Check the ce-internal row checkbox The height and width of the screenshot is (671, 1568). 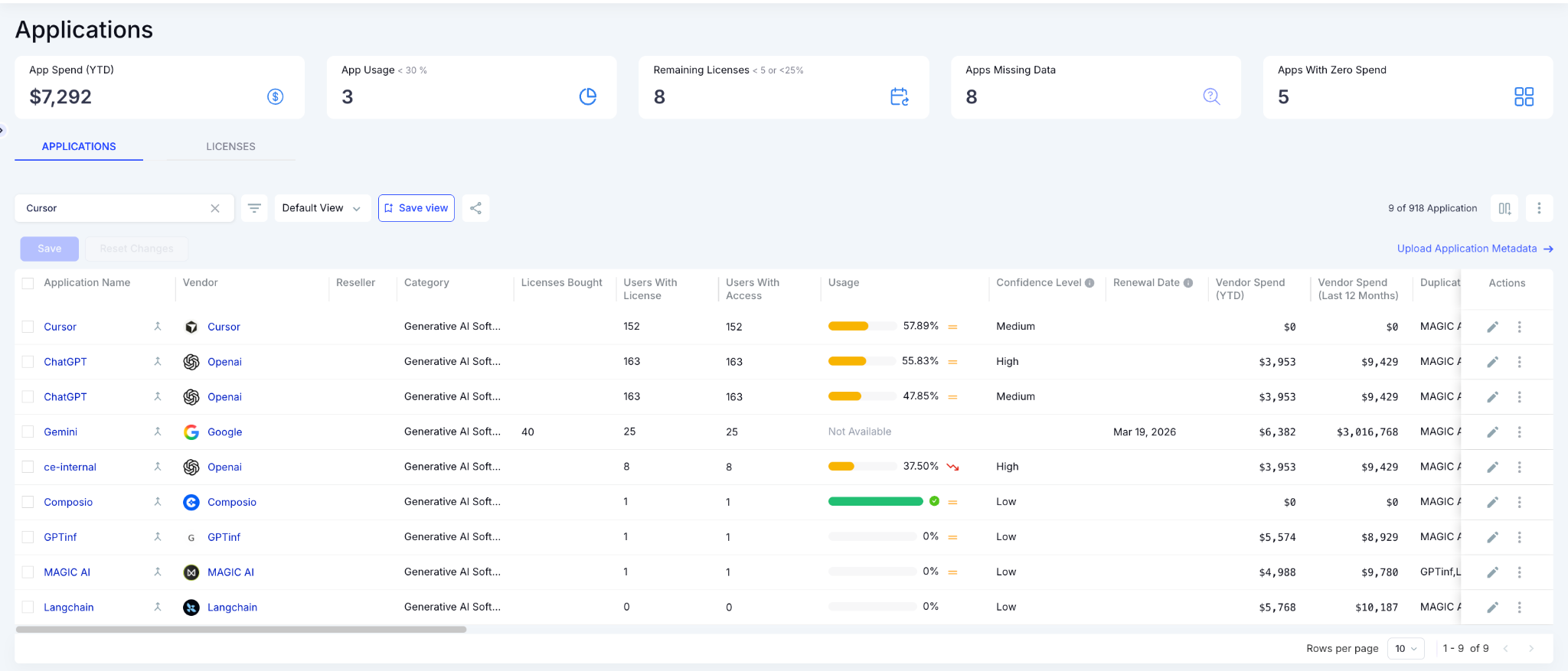point(28,467)
